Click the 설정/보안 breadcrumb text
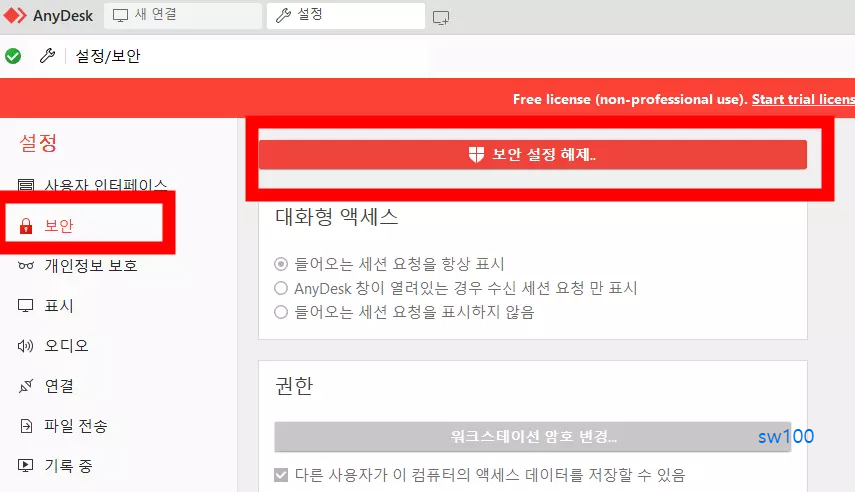This screenshot has height=492, width=855. (x=108, y=56)
